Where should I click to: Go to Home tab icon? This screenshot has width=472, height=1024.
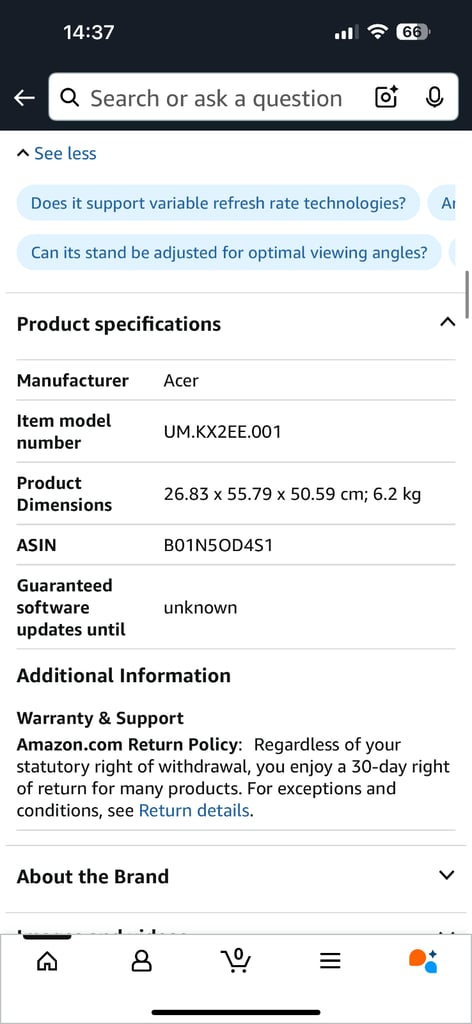46,959
